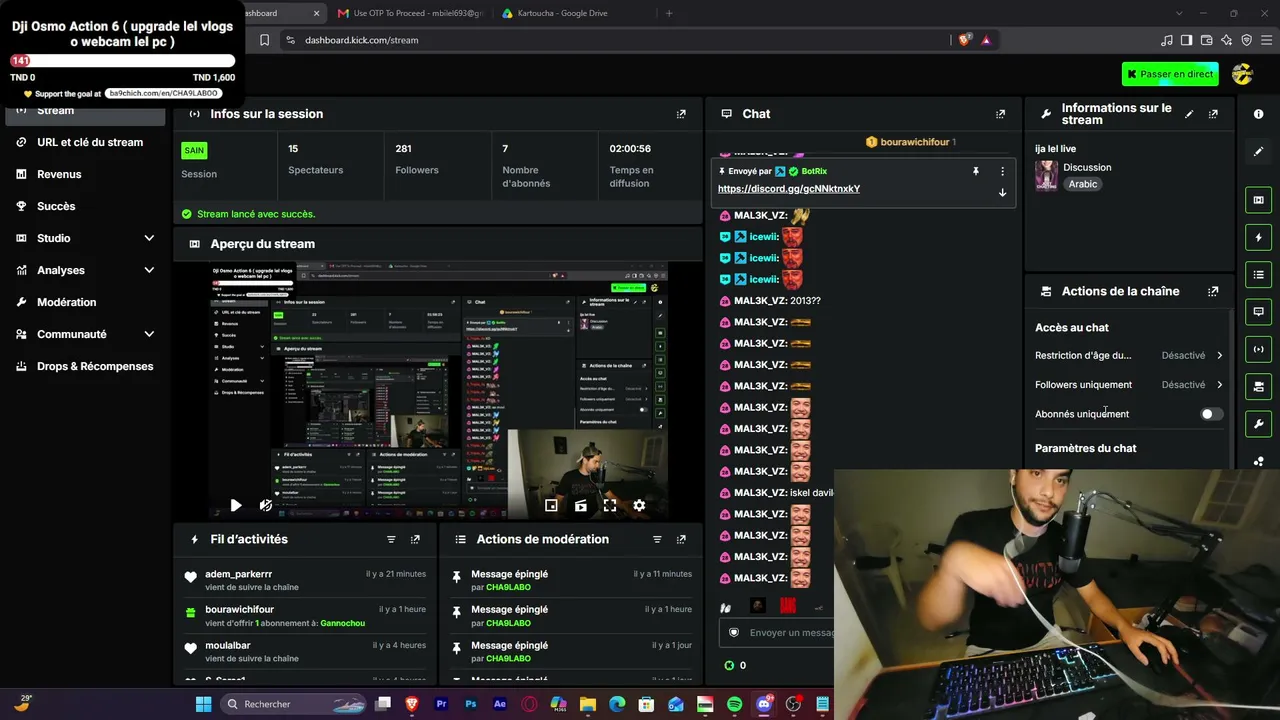Pop out the Chat panel
Screen dimensions: 1280x720
coord(1000,114)
